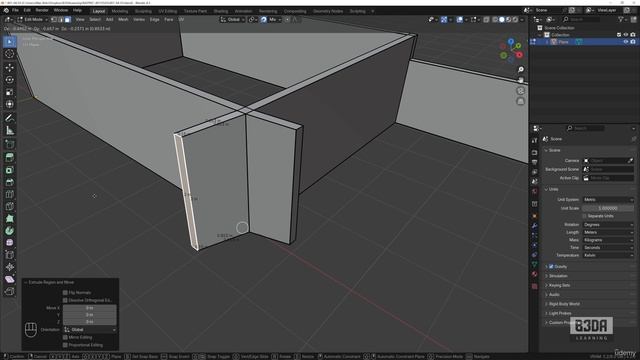Click the outliner search field

(581, 19)
